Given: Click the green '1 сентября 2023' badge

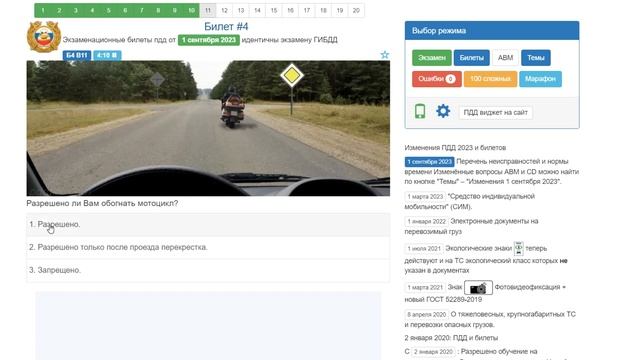Looking at the screenshot, I should [209, 40].
